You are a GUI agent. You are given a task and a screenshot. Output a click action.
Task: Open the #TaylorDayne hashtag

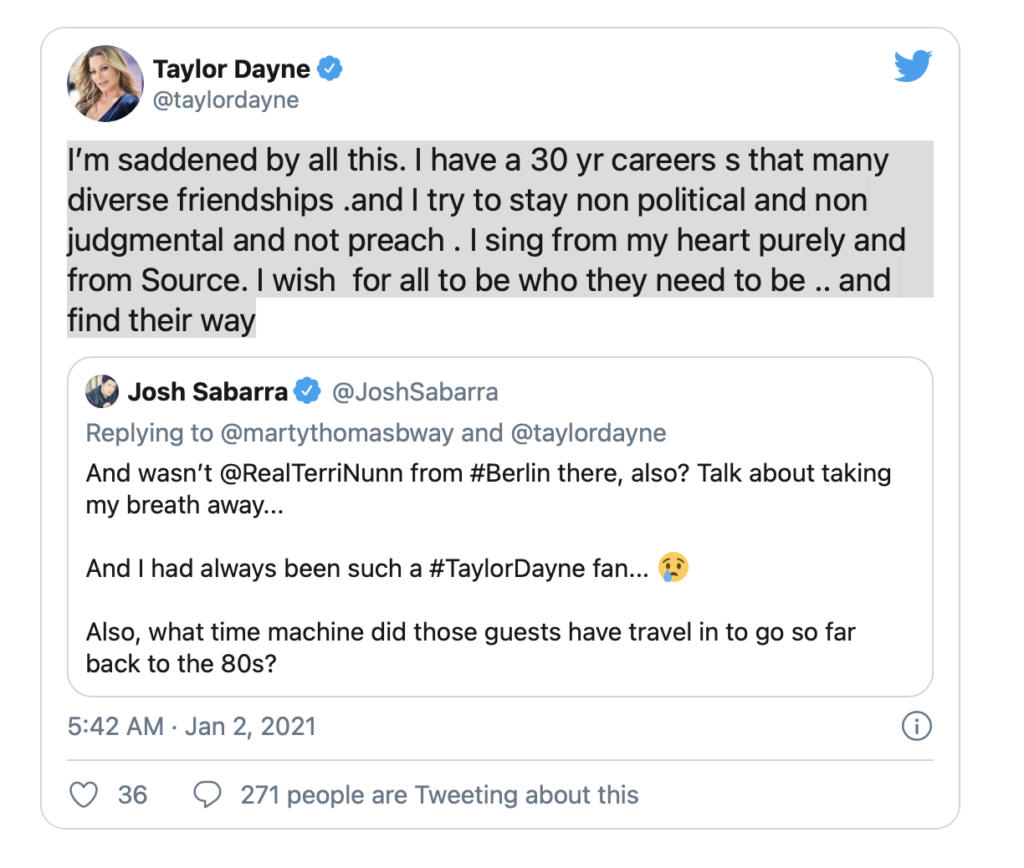tap(507, 568)
